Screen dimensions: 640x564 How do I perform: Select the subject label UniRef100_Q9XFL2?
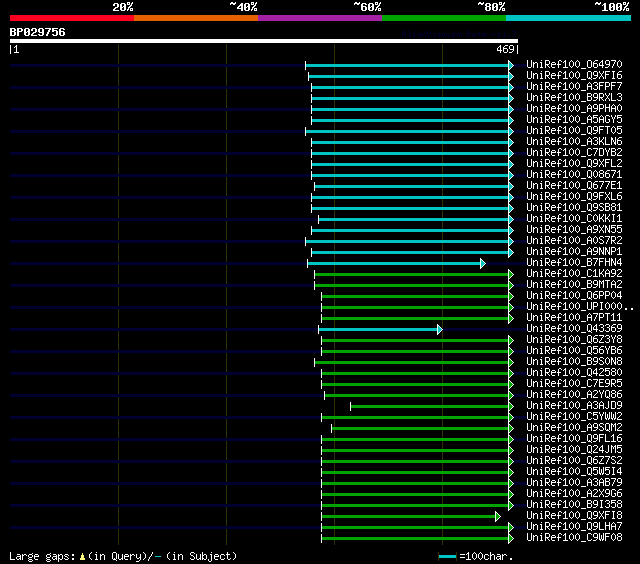click(574, 164)
